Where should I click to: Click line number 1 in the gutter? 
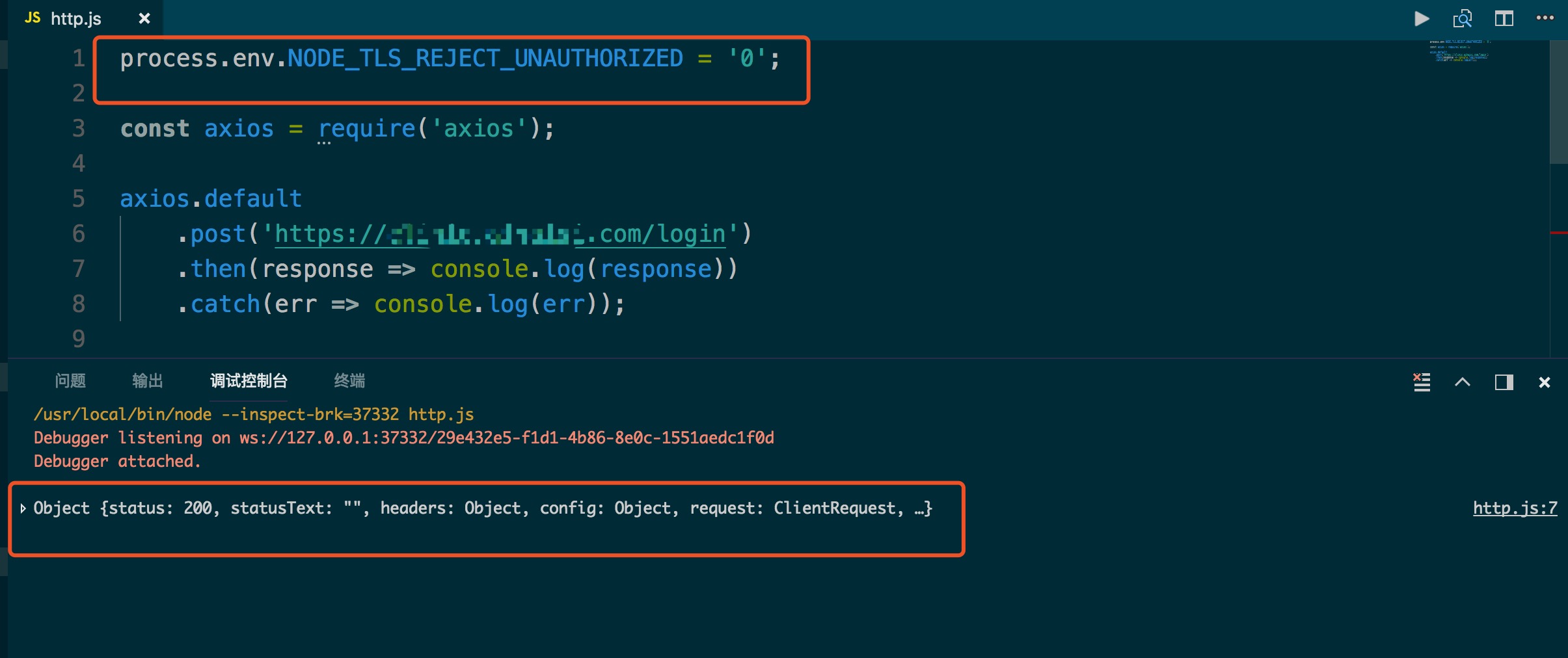(x=79, y=59)
